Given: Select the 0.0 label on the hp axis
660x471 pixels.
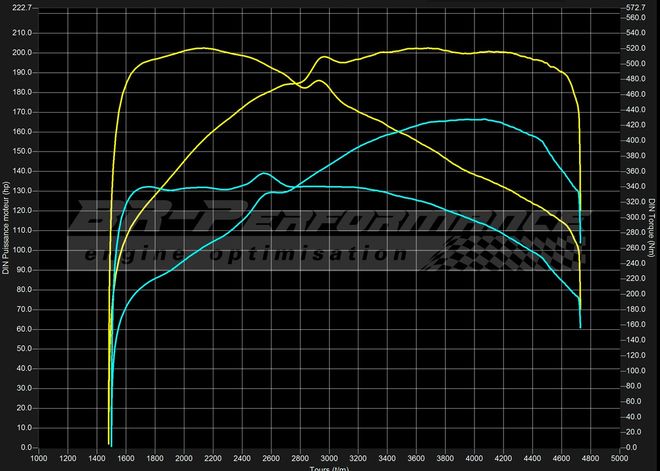Looking at the screenshot, I should pyautogui.click(x=26, y=447).
